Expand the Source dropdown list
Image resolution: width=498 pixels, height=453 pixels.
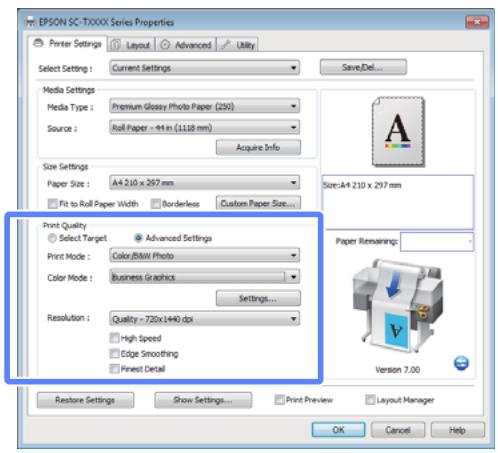click(204, 127)
